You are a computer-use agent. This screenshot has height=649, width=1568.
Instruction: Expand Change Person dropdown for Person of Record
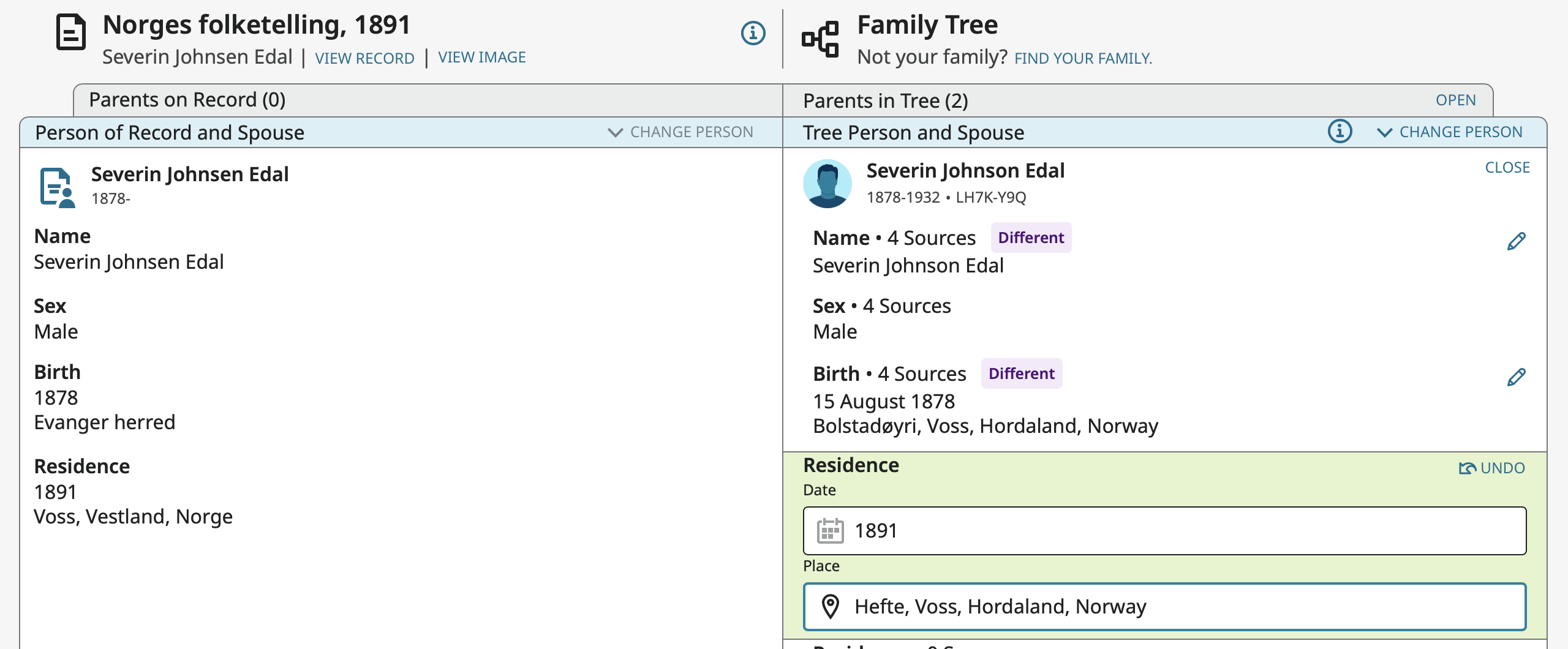(x=680, y=132)
